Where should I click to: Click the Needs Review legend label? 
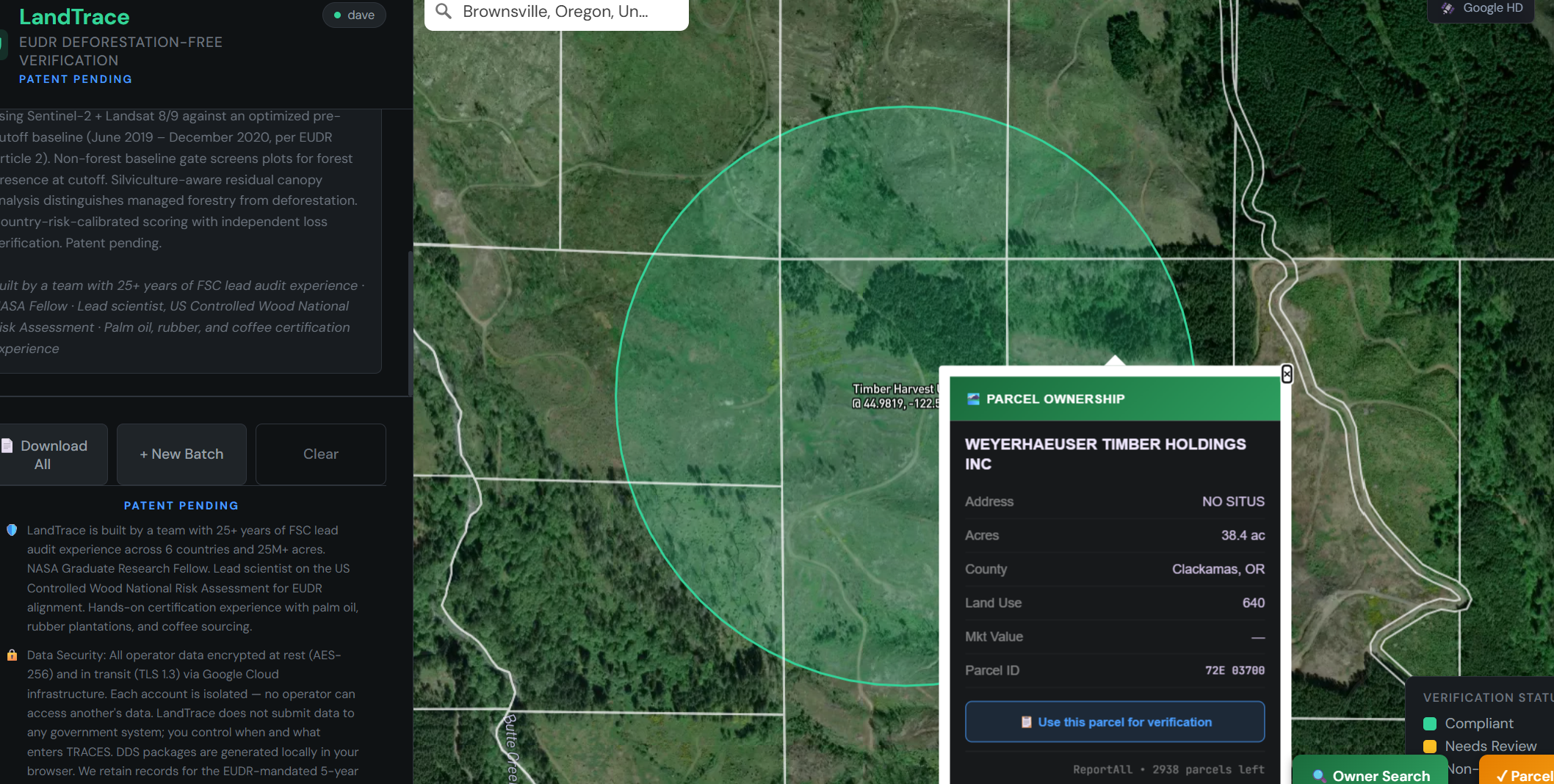(1491, 746)
